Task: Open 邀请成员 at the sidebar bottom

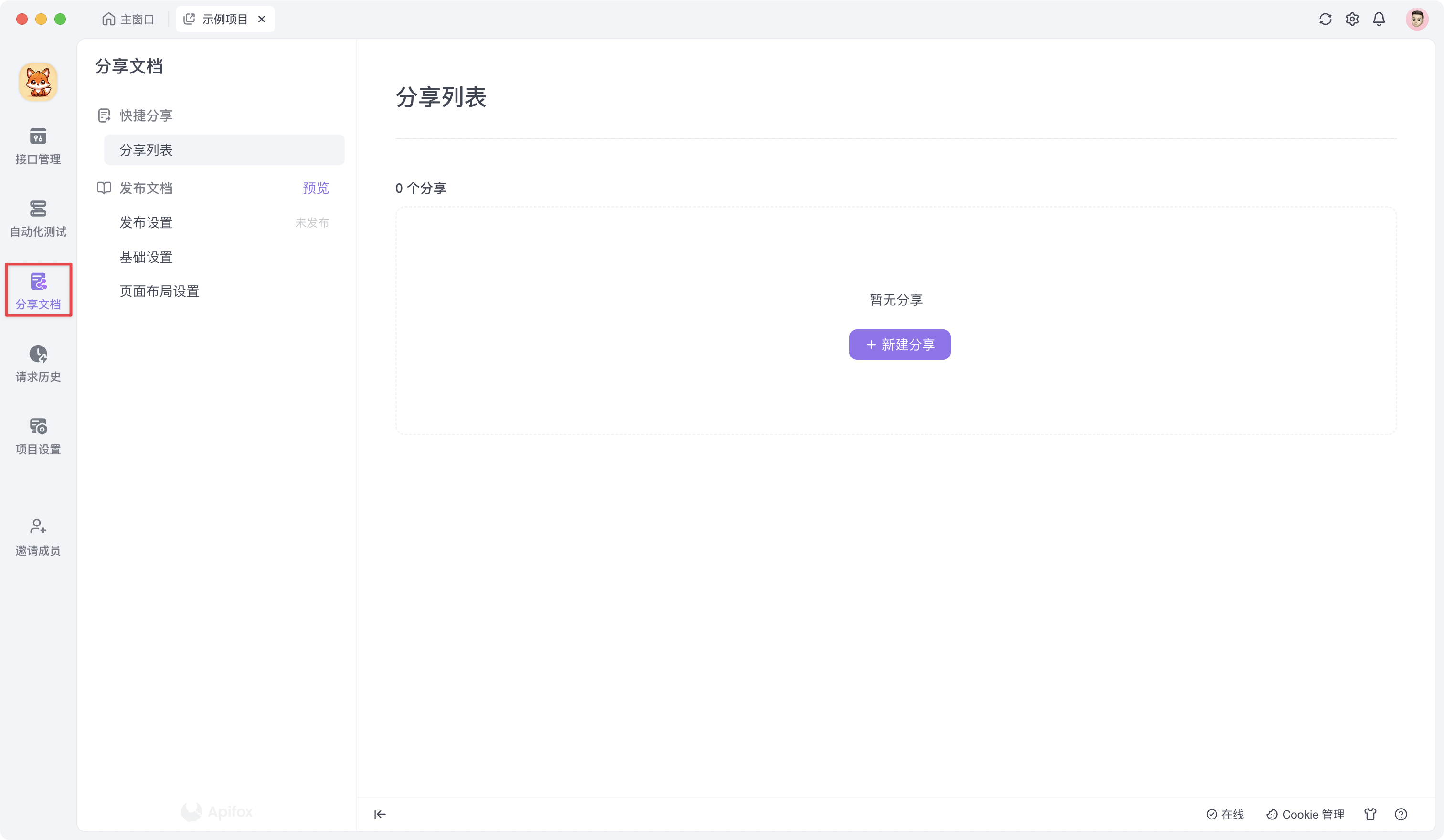Action: (38, 537)
